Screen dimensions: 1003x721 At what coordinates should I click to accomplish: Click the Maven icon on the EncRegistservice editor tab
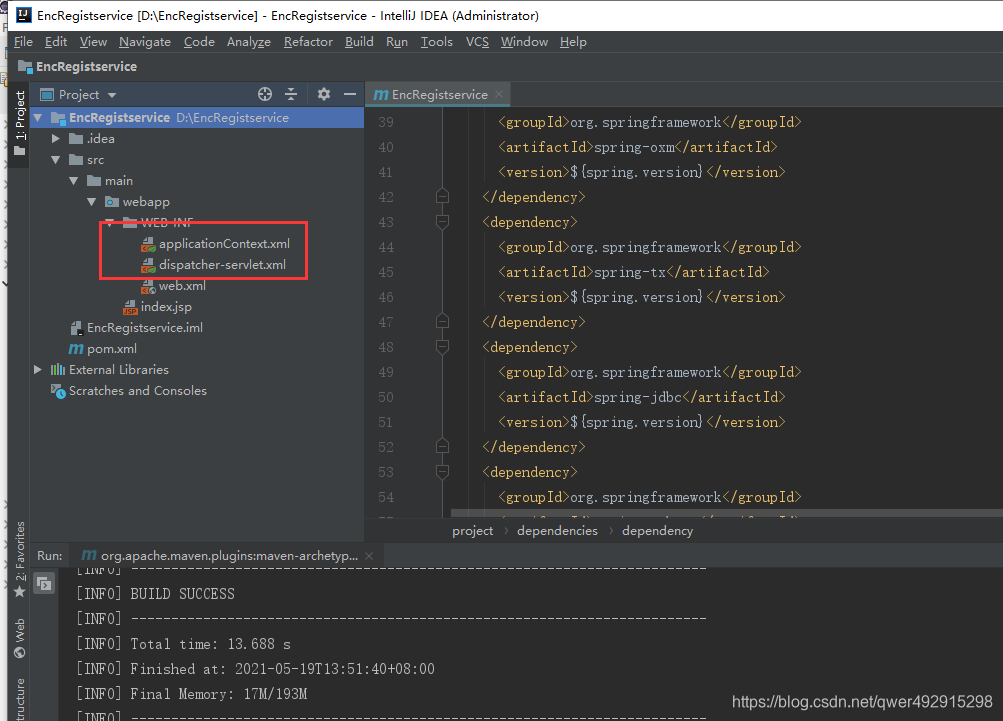pos(381,95)
